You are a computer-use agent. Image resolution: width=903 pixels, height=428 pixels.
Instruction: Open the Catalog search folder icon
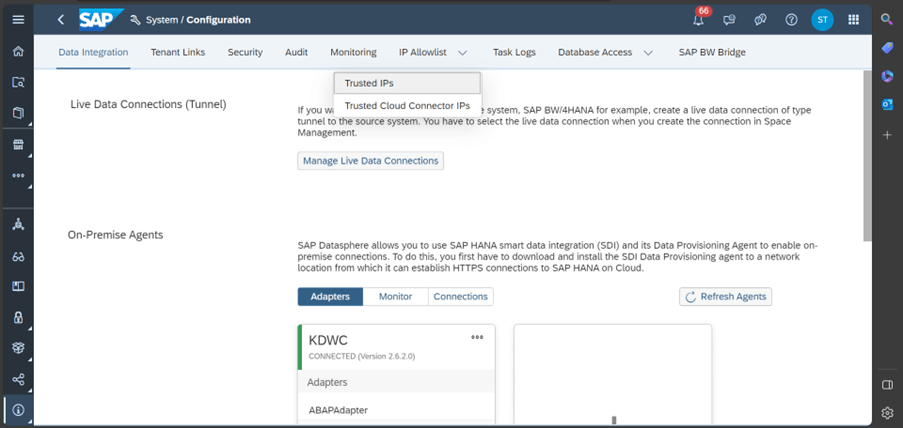(18, 82)
